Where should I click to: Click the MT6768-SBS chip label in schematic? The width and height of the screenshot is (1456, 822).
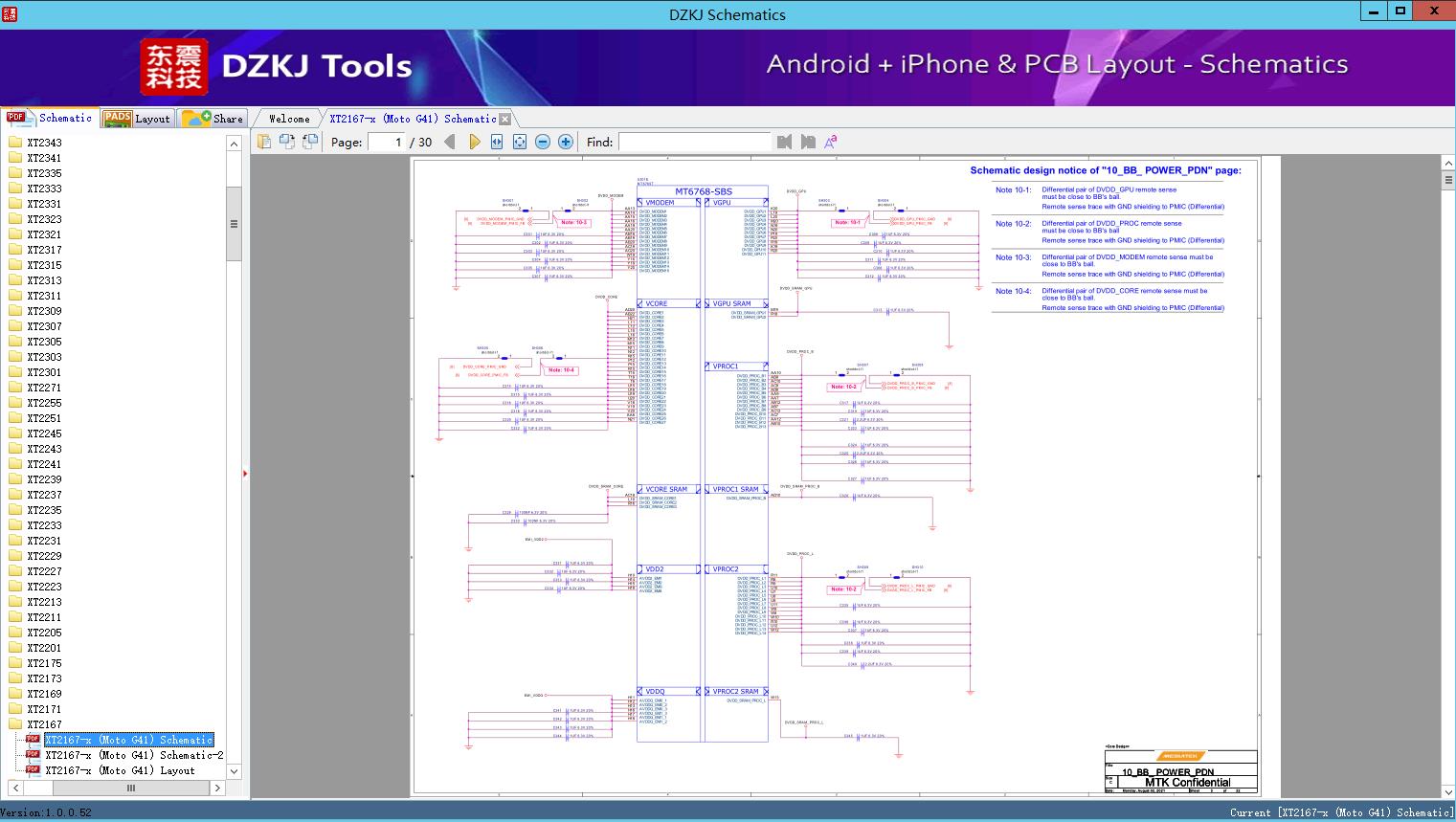pyautogui.click(x=703, y=191)
